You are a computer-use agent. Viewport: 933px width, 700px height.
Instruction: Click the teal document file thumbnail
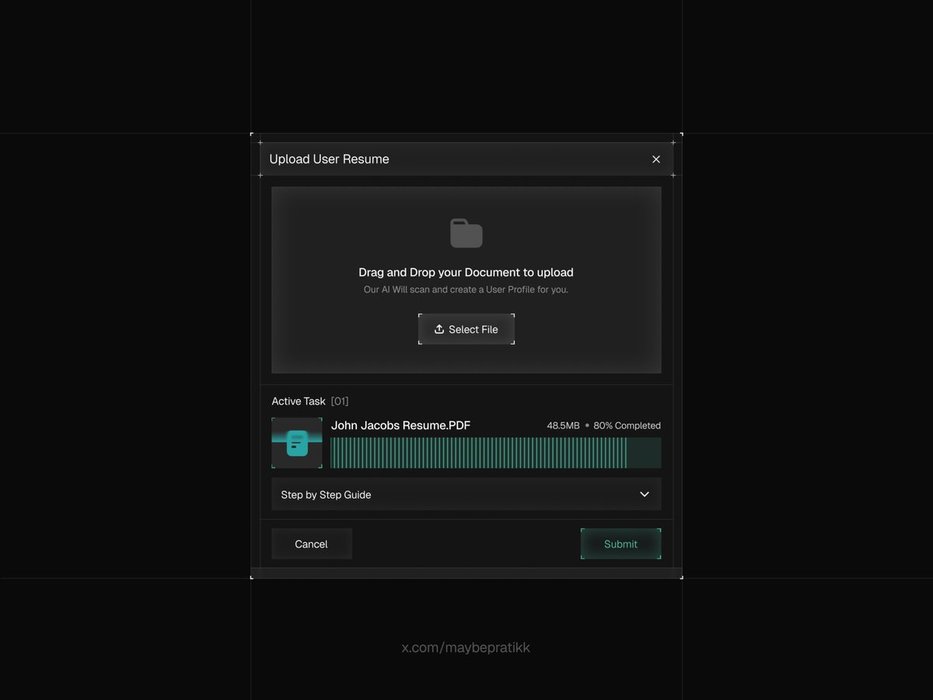[x=297, y=443]
